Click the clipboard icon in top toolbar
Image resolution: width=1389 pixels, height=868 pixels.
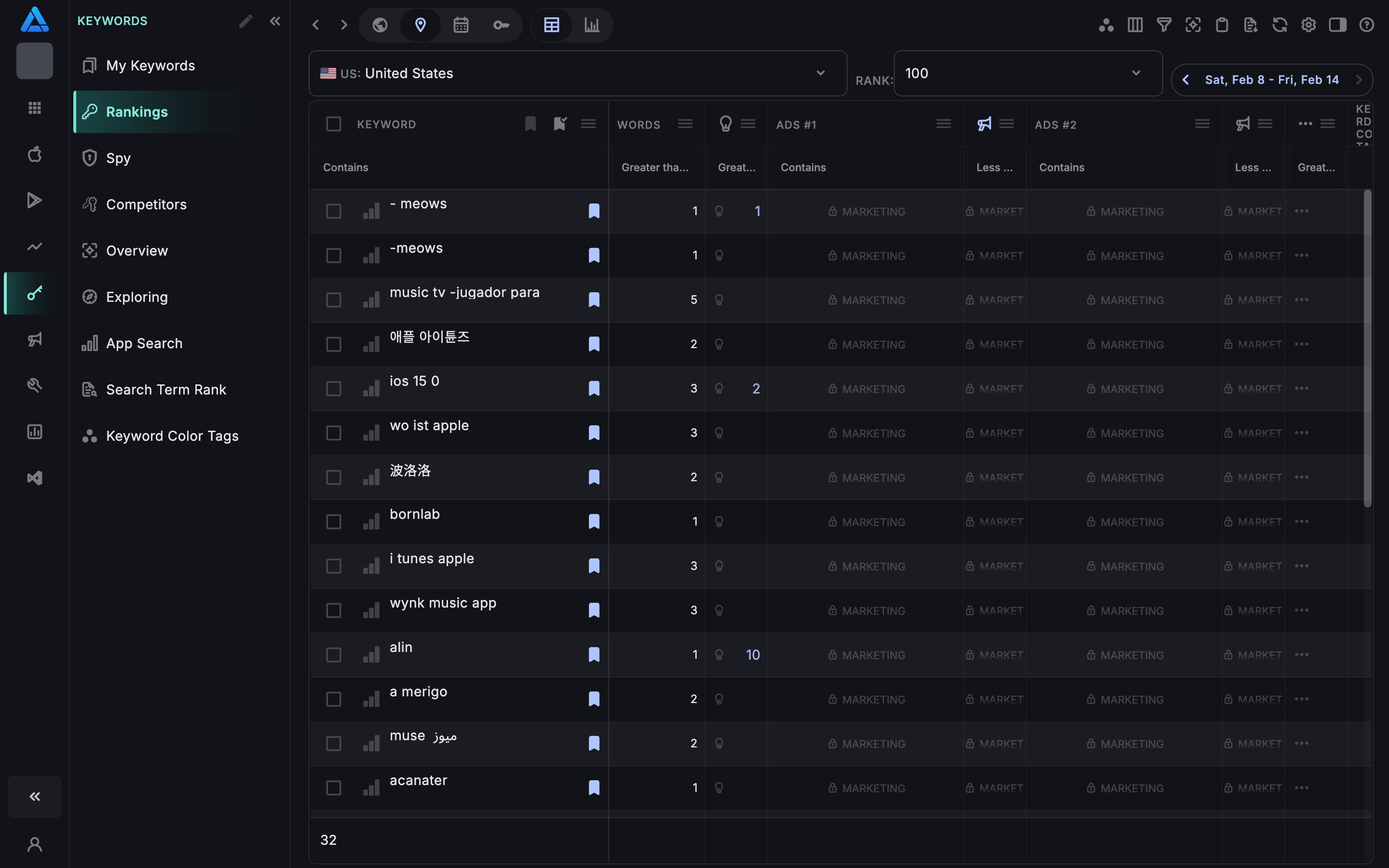(1222, 25)
